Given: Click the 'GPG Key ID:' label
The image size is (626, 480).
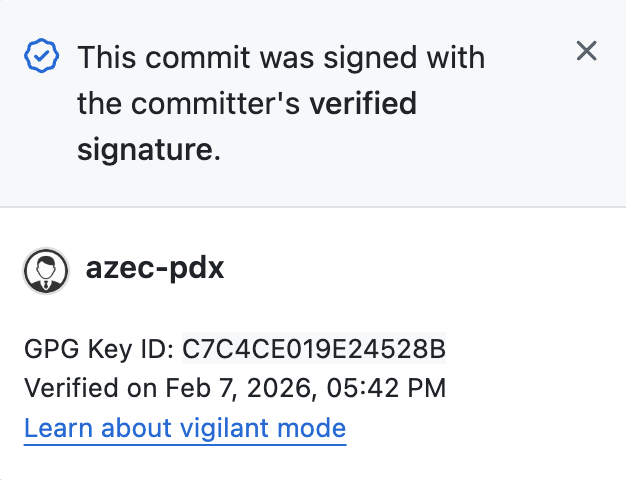Looking at the screenshot, I should pyautogui.click(x=100, y=349).
